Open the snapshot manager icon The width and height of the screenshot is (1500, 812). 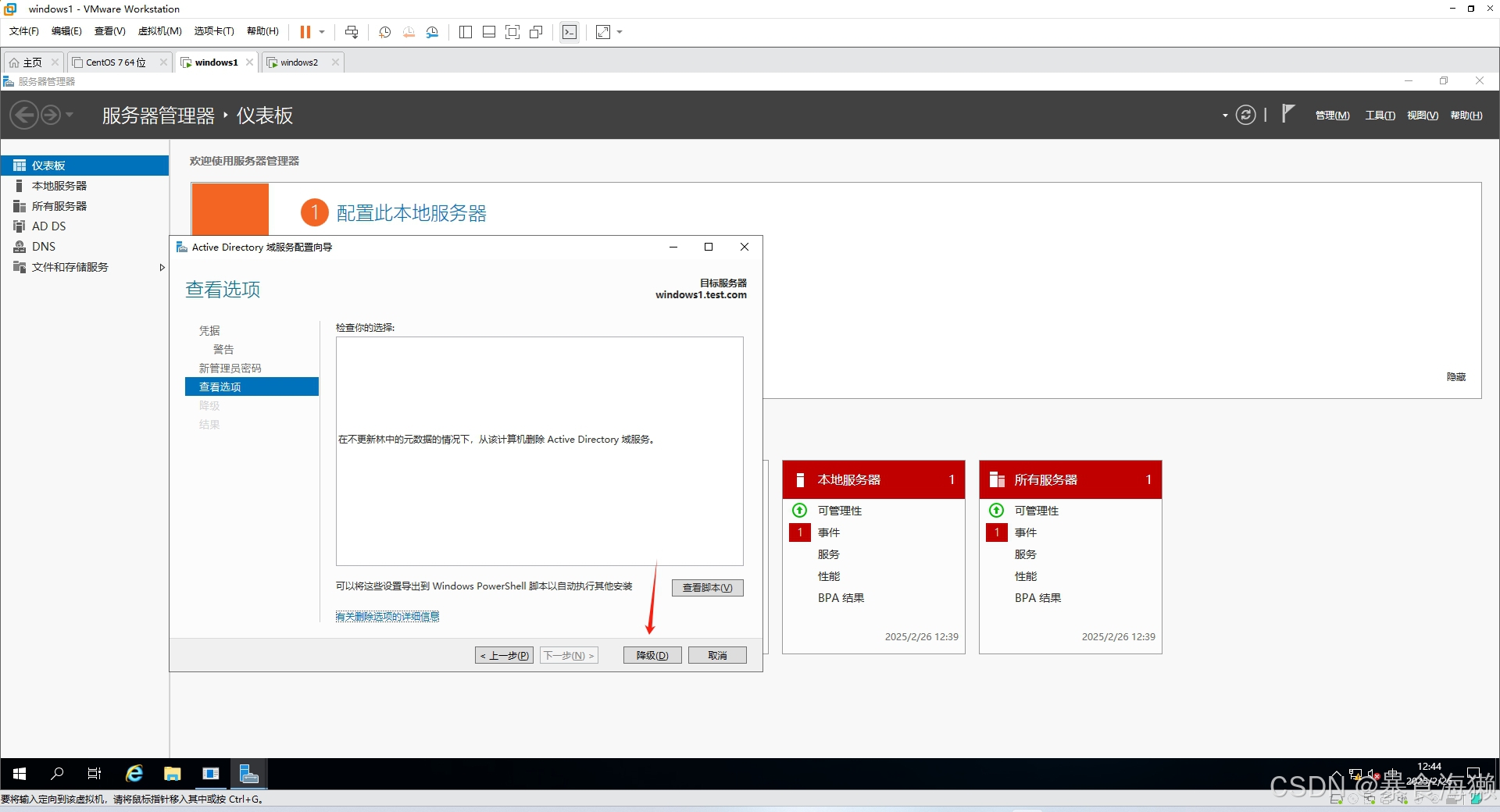pyautogui.click(x=432, y=32)
